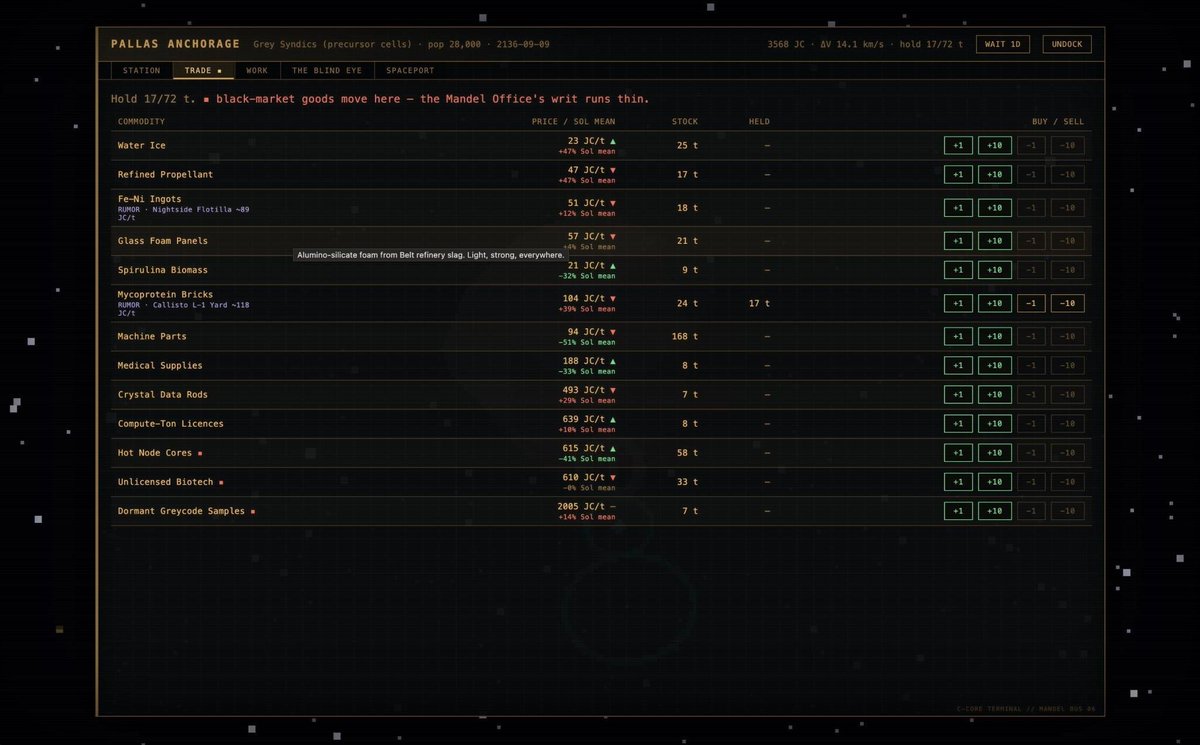1200x745 pixels.
Task: Buy +1 Machine Parts
Action: pos(958,336)
